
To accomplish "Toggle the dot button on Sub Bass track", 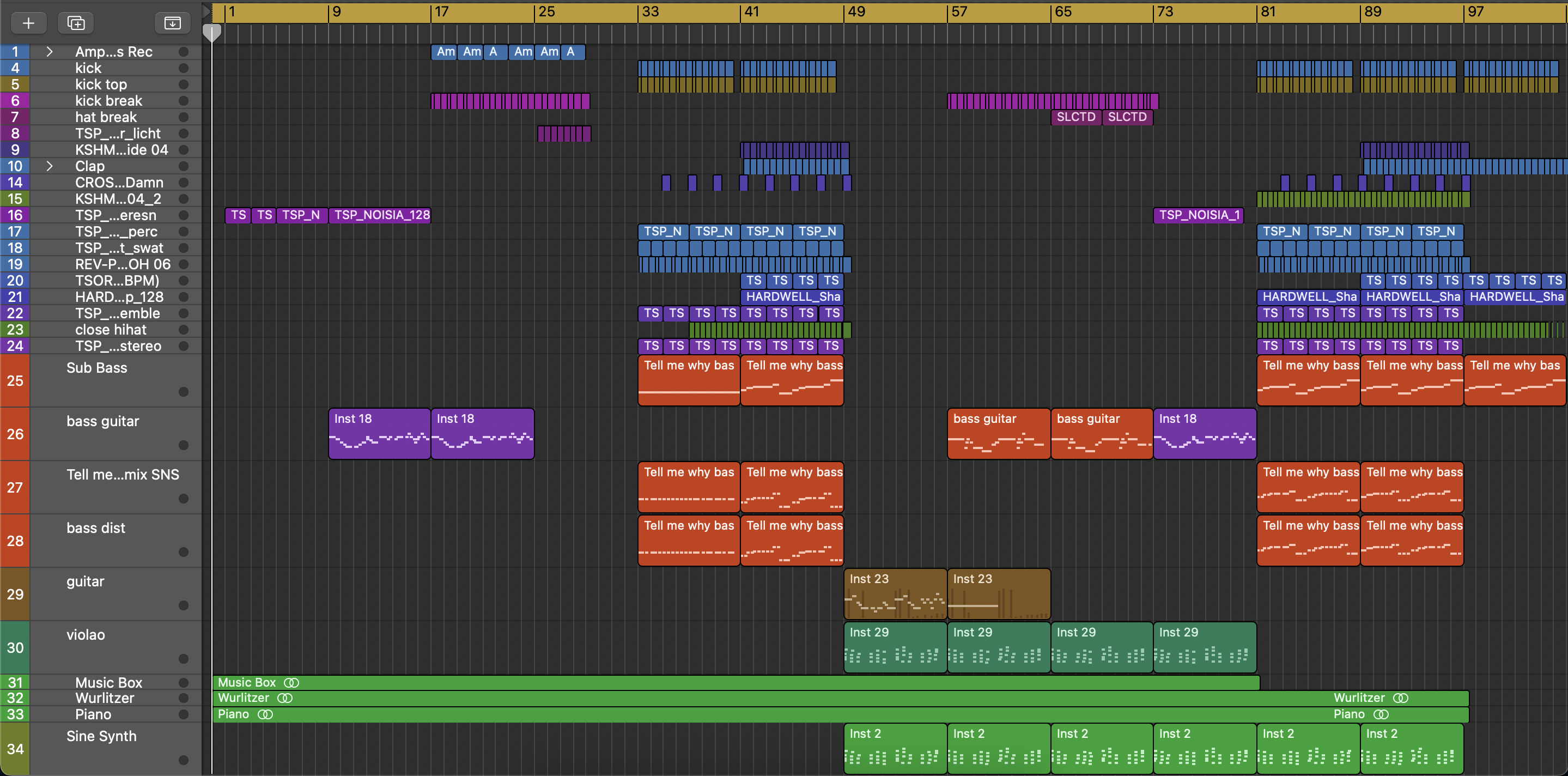I will coord(183,392).
